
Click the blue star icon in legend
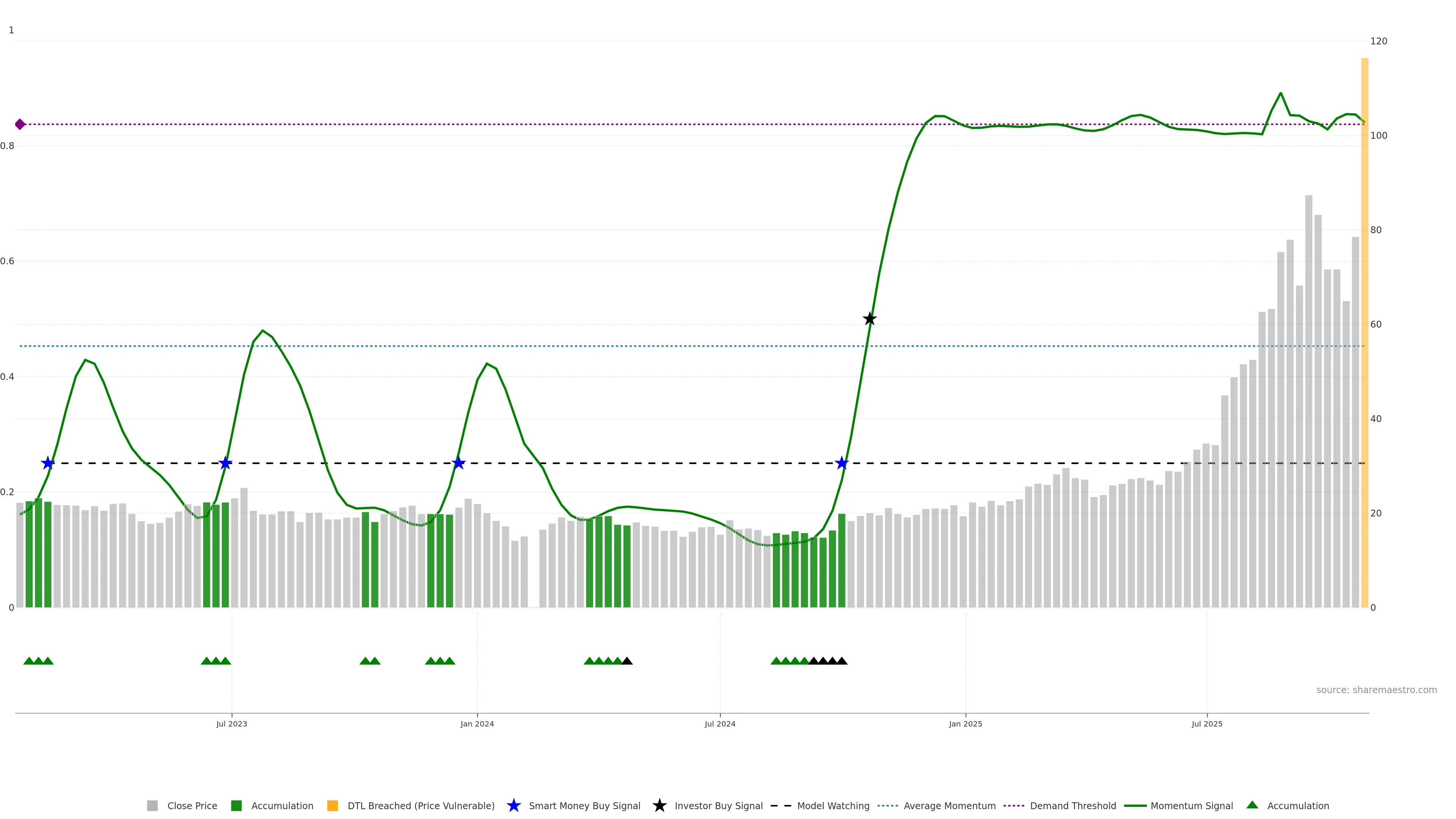[513, 805]
